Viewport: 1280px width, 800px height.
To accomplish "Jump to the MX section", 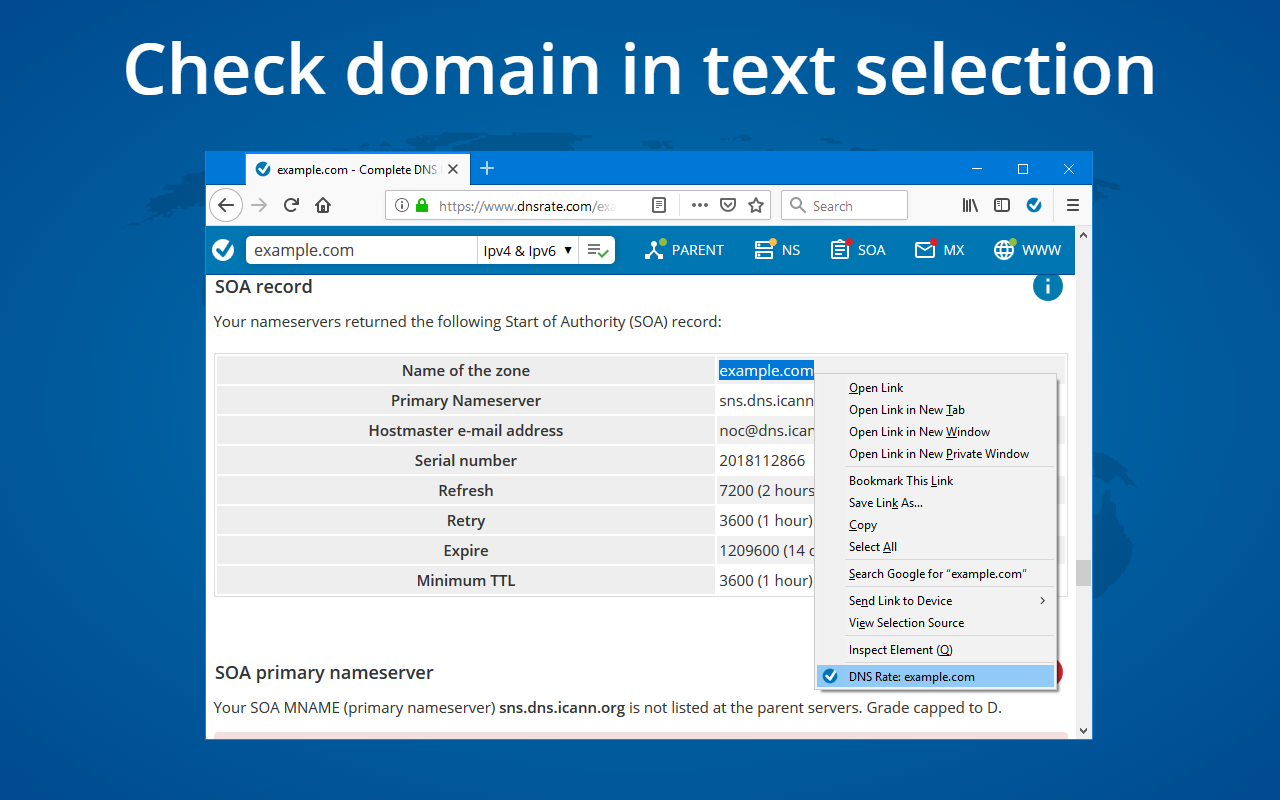I will pos(940,250).
